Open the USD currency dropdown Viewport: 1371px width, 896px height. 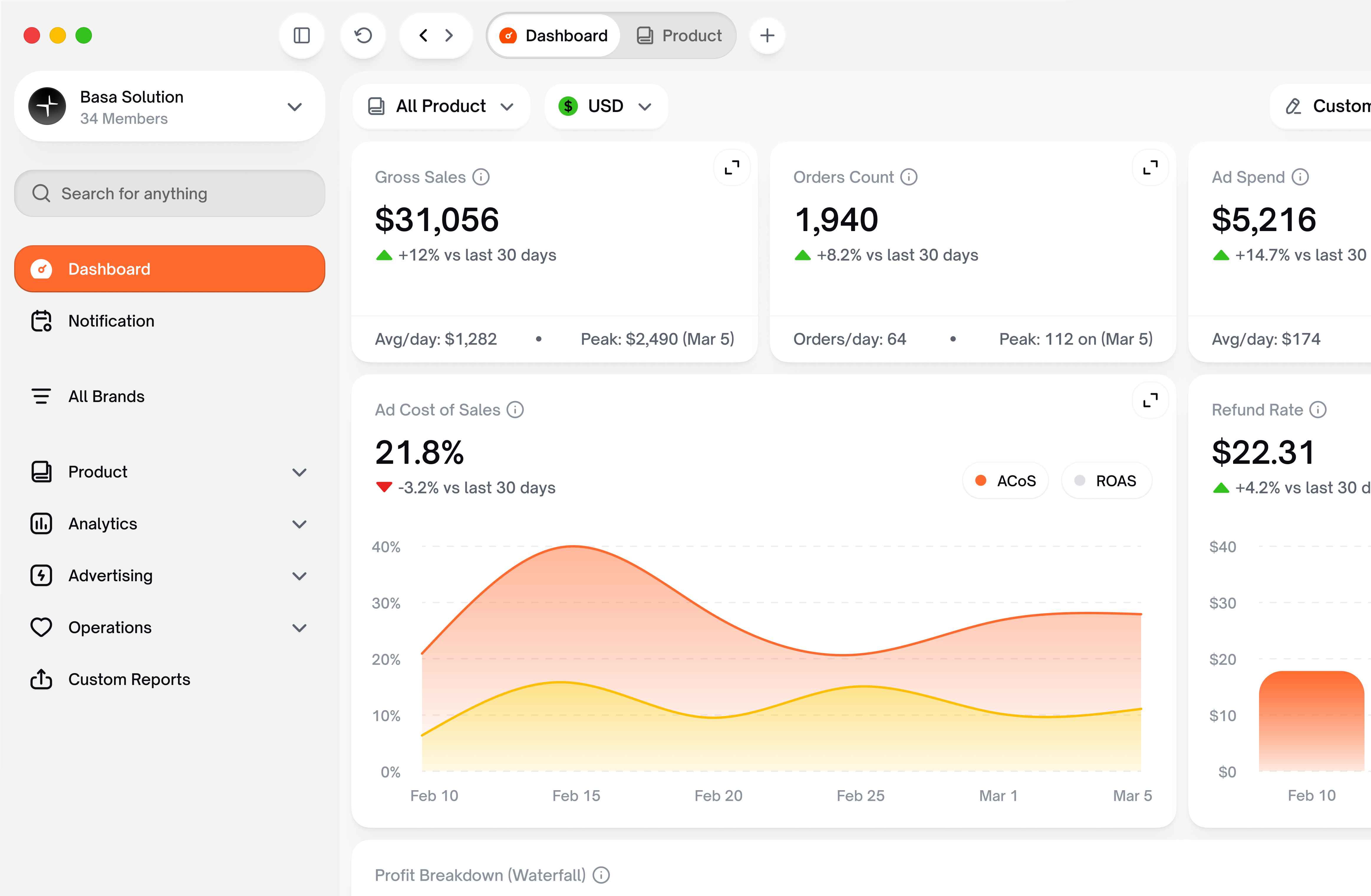[x=606, y=106]
